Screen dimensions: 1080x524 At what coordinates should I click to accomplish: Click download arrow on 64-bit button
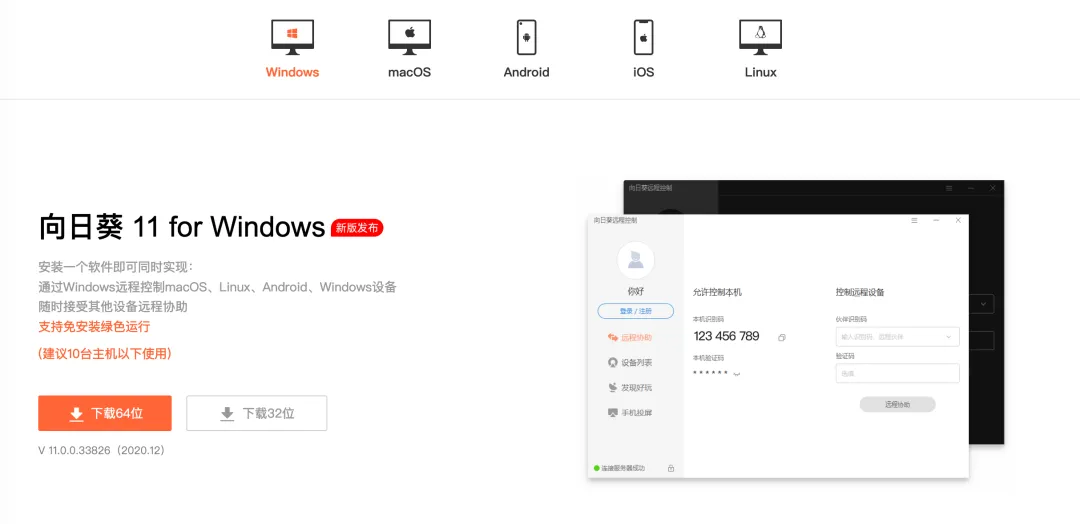[76, 414]
